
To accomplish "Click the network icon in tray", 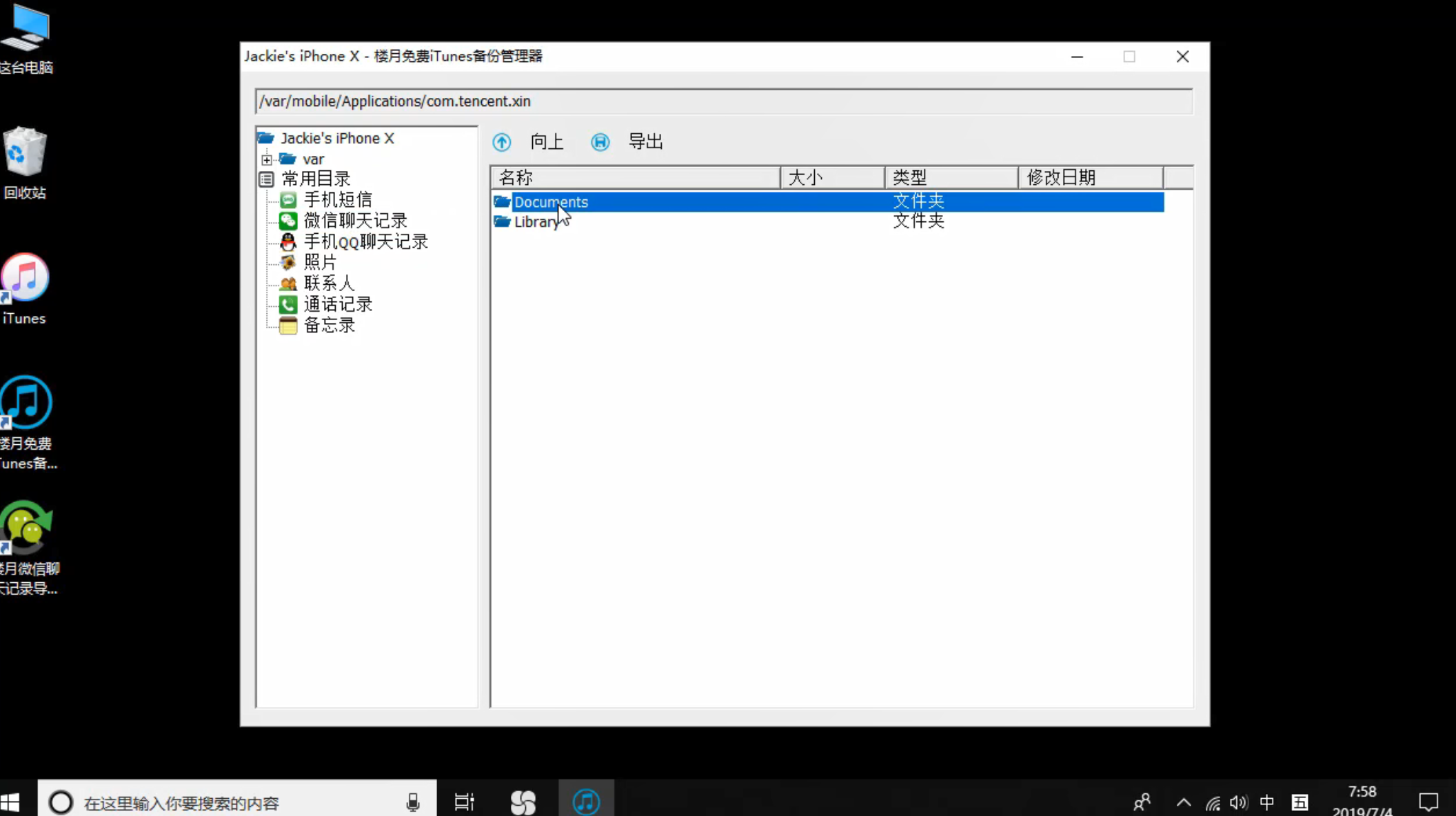I will (x=1213, y=803).
